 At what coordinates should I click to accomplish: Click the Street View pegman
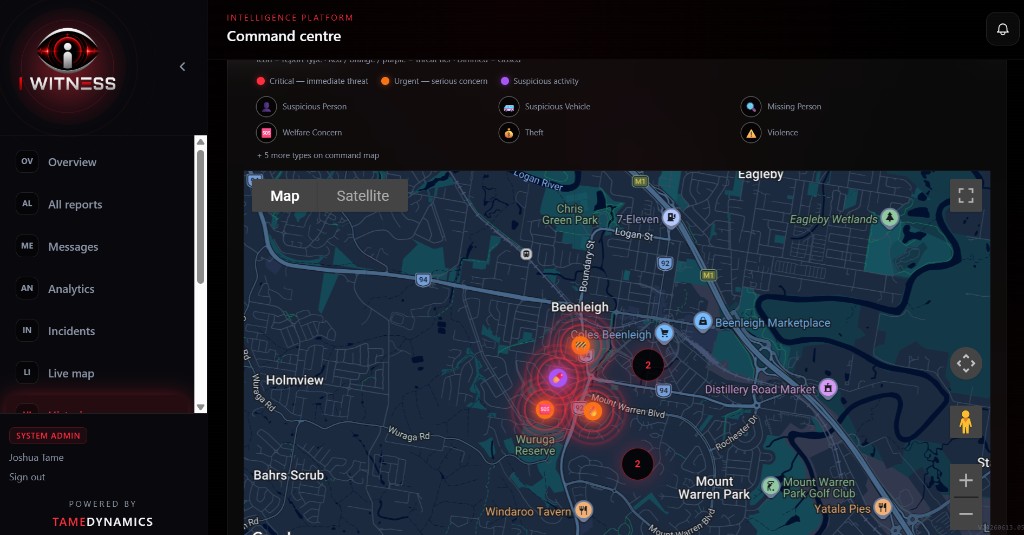click(966, 422)
